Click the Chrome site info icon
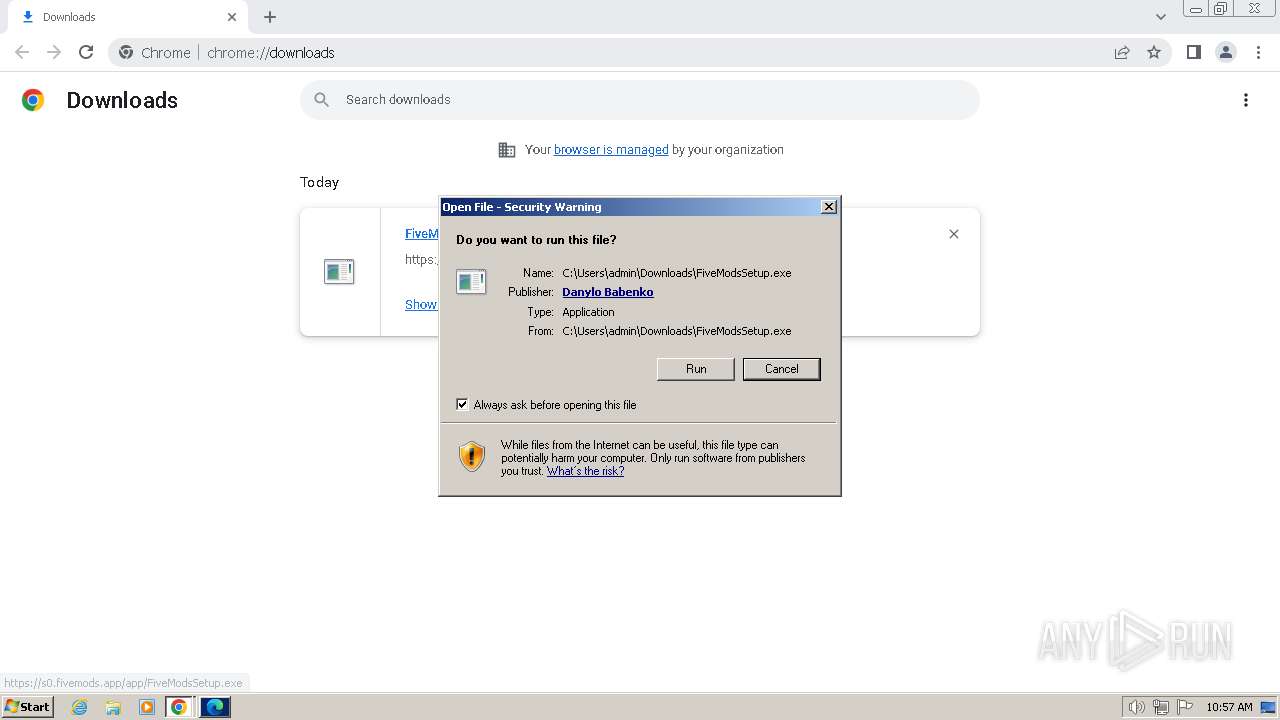1280x720 pixels. [126, 52]
